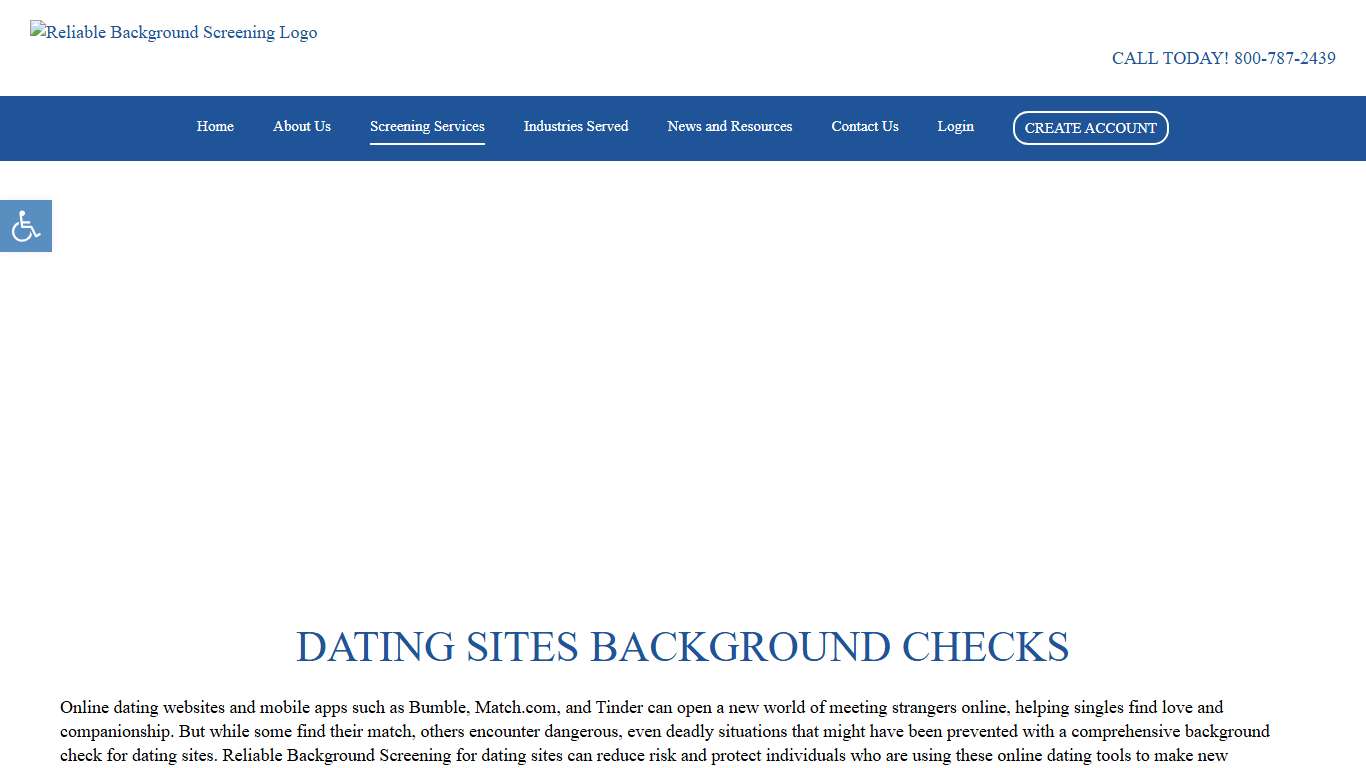Click CALL TODAY! header text
The image size is (1366, 768).
point(1165,58)
